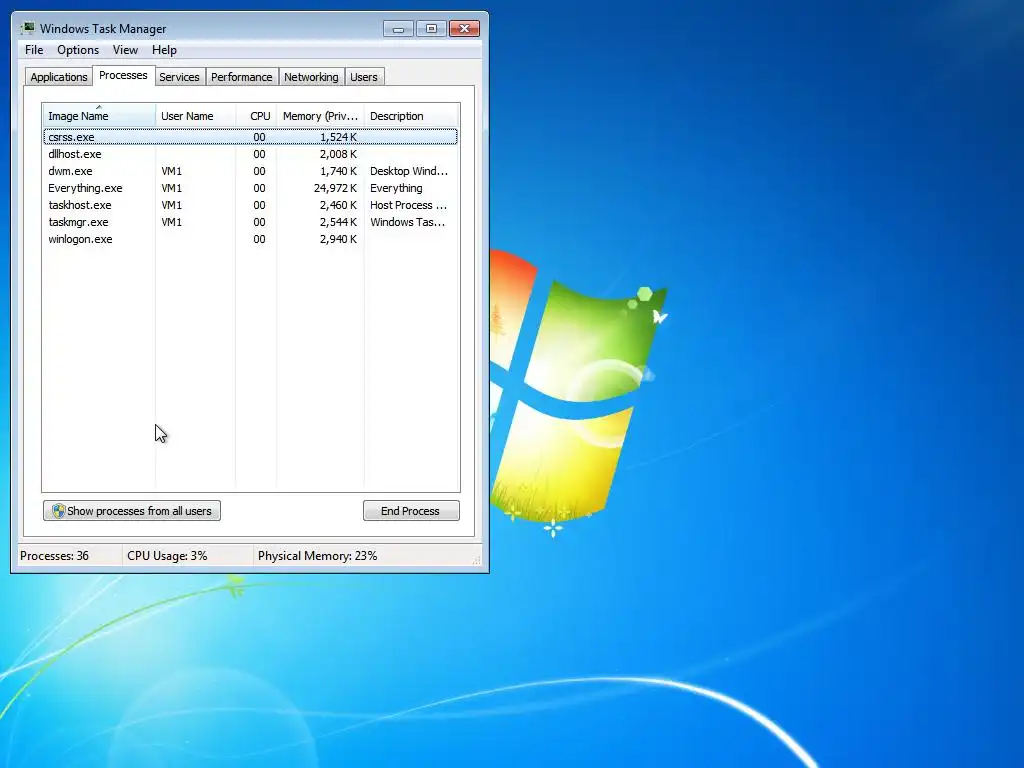Click the Processes: 36 status entry
1024x768 pixels.
coord(54,556)
